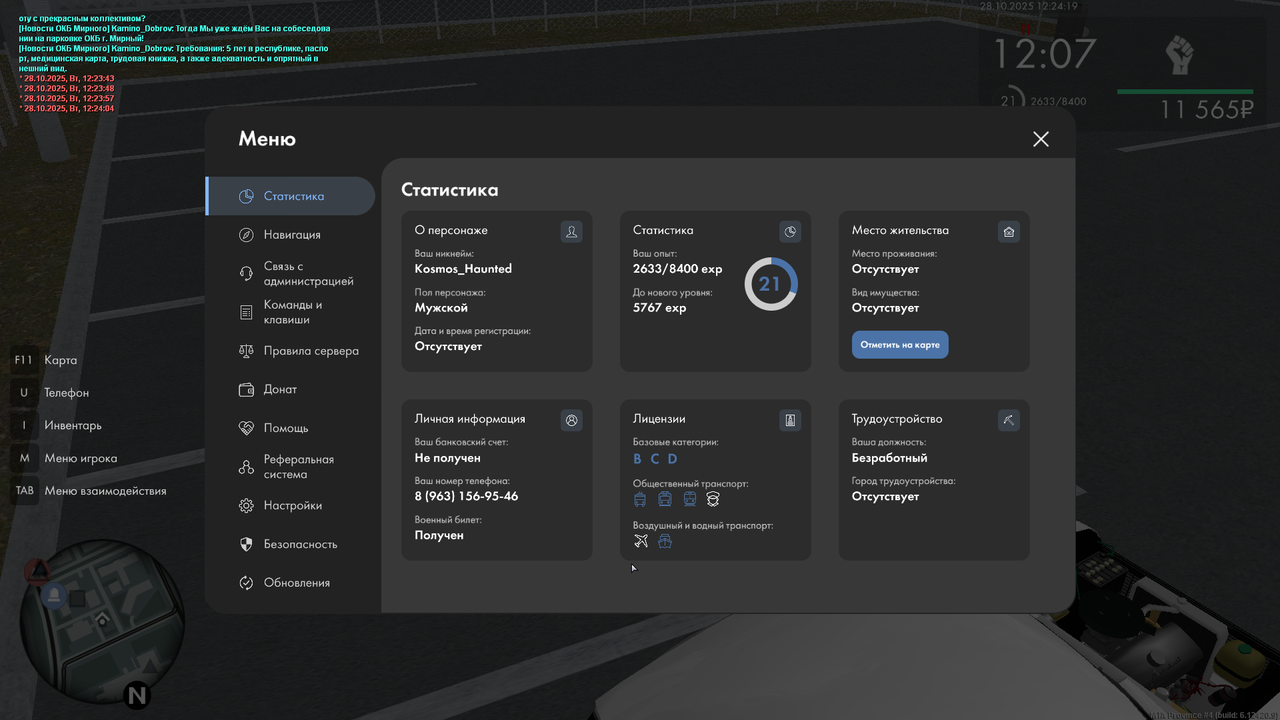The image size is (1280, 720).
Task: Click the 5767 exp remaining value
Action: (659, 308)
